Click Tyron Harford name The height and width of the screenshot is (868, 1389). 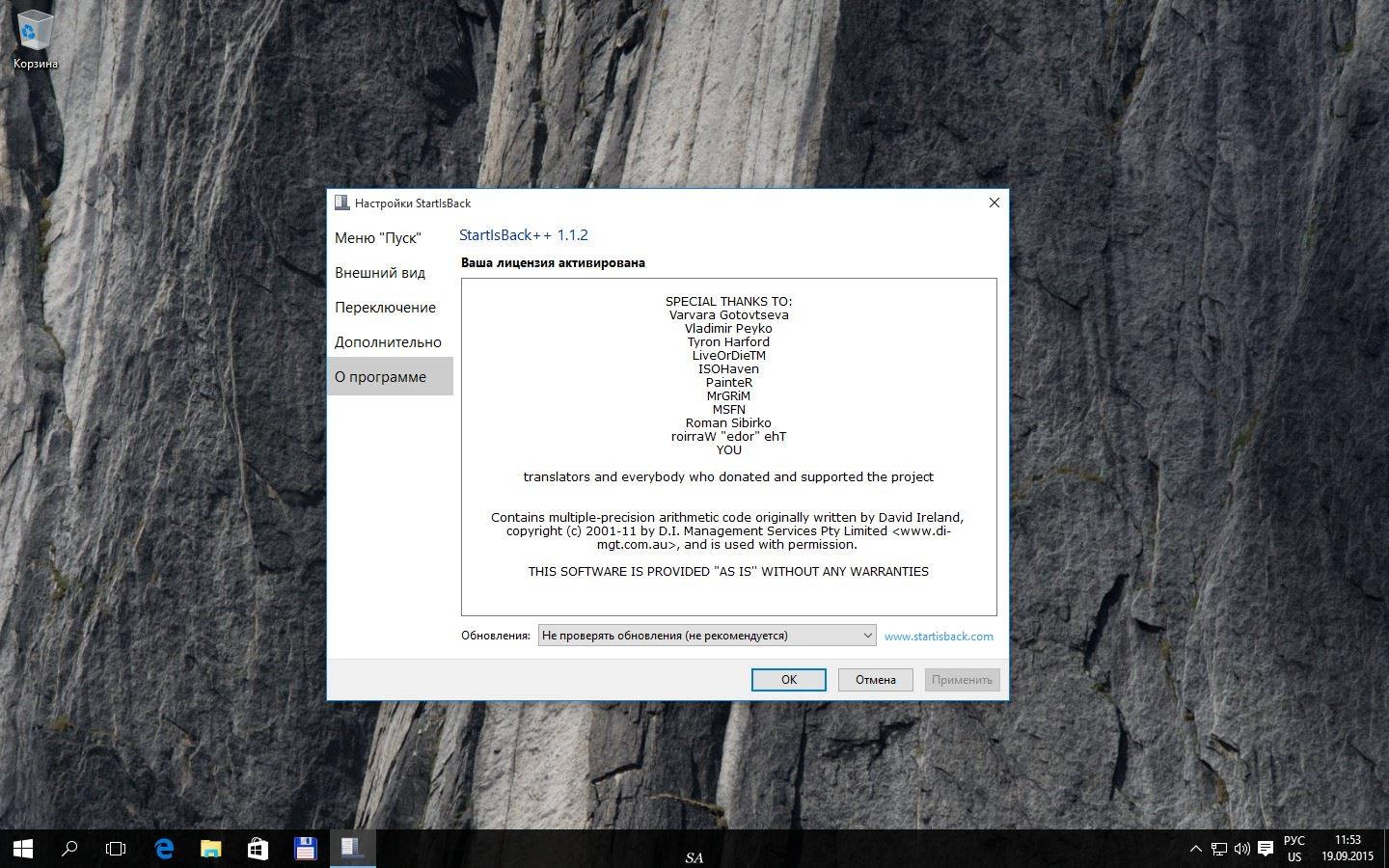[728, 341]
